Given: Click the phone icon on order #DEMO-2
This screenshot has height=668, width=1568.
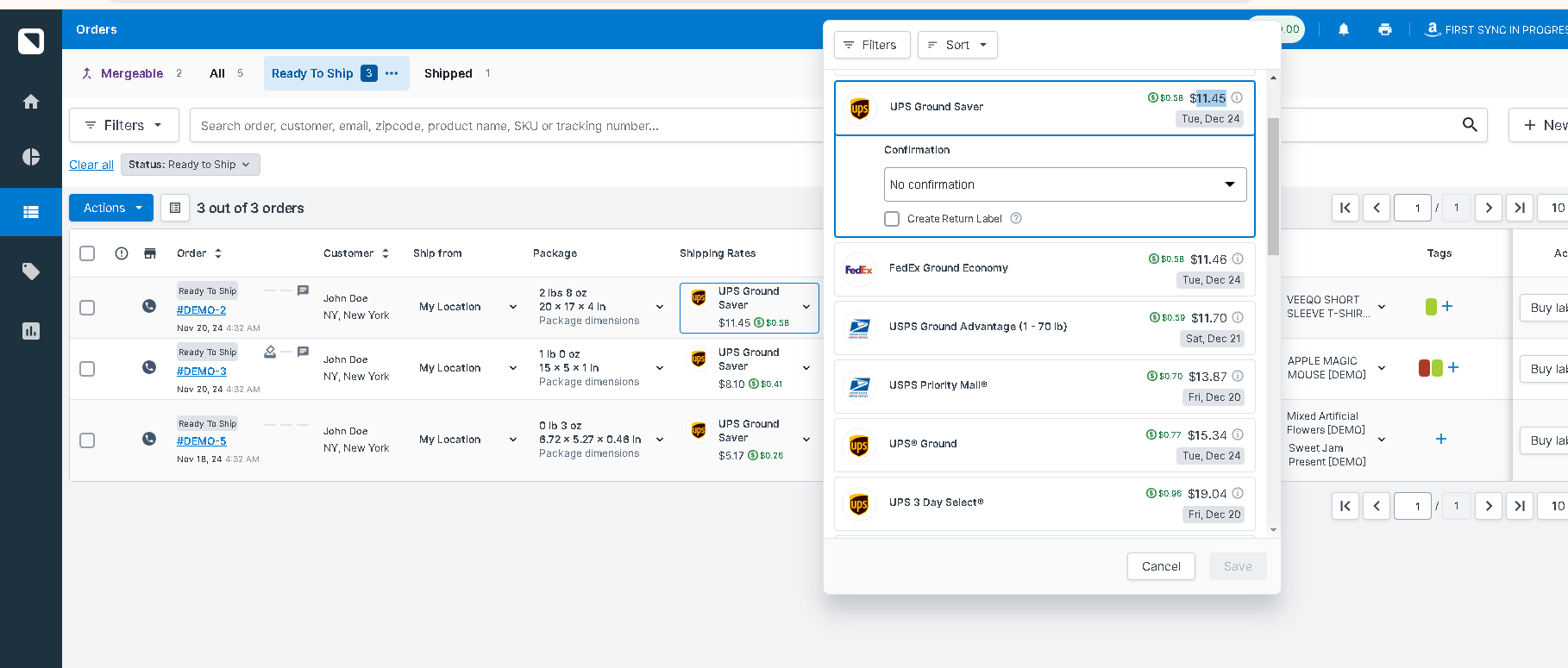Looking at the screenshot, I should pyautogui.click(x=149, y=306).
